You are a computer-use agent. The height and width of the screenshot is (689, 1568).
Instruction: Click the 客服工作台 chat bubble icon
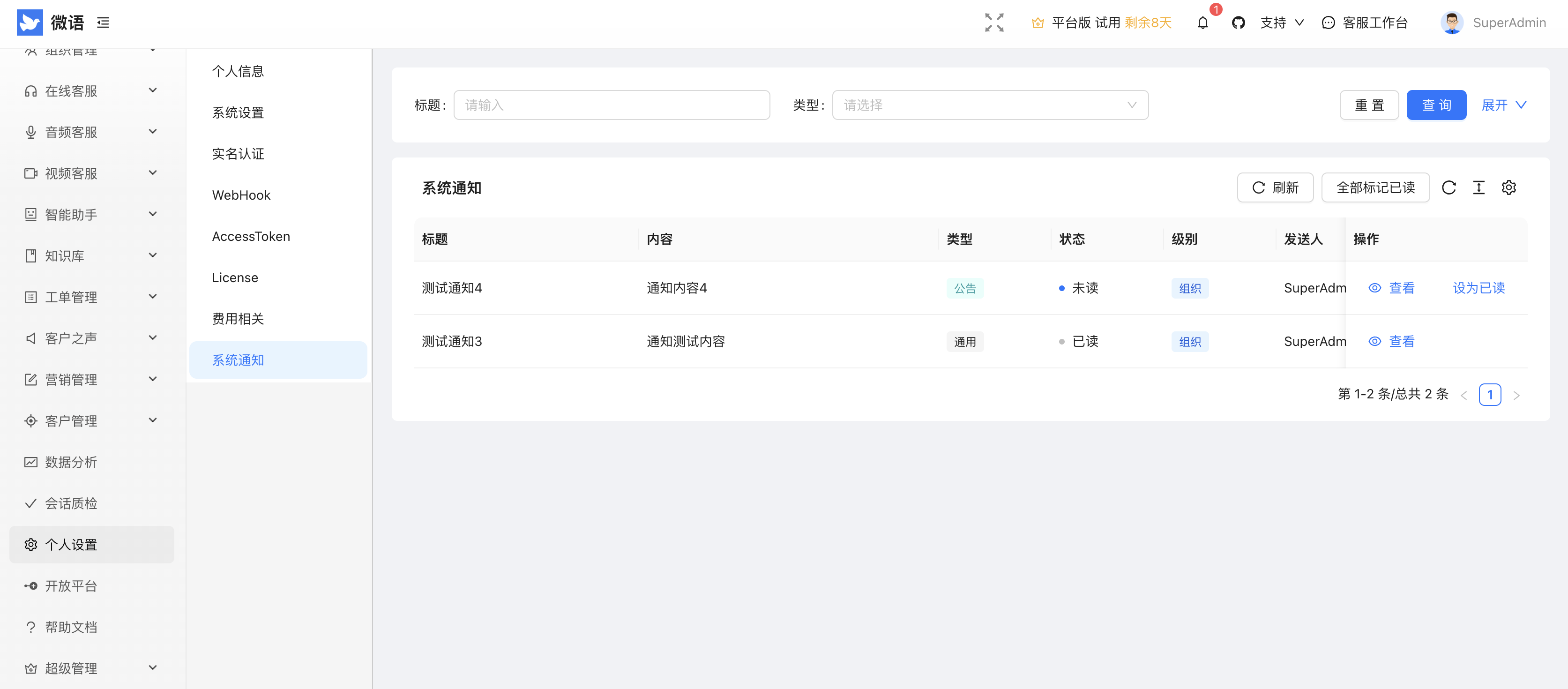[x=1328, y=23]
